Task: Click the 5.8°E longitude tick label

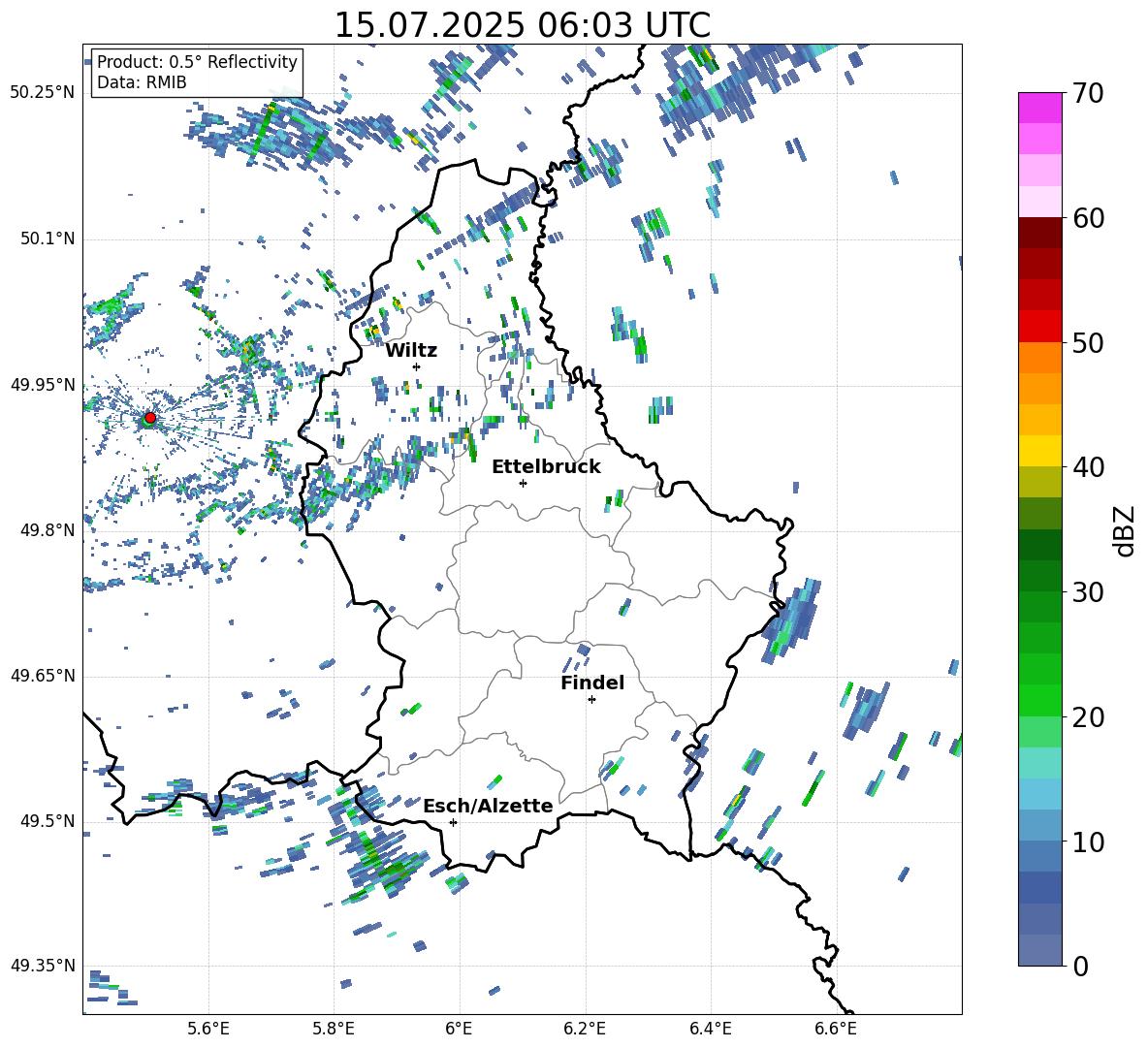Action: coord(334,1029)
